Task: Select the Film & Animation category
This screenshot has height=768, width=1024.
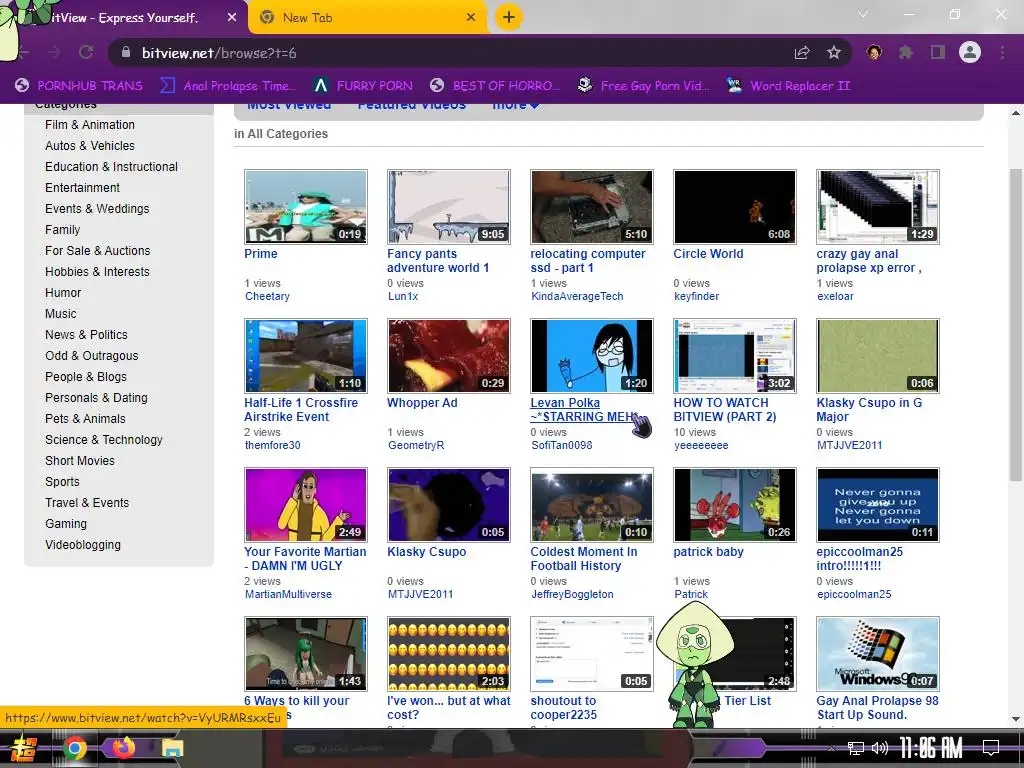Action: 90,125
